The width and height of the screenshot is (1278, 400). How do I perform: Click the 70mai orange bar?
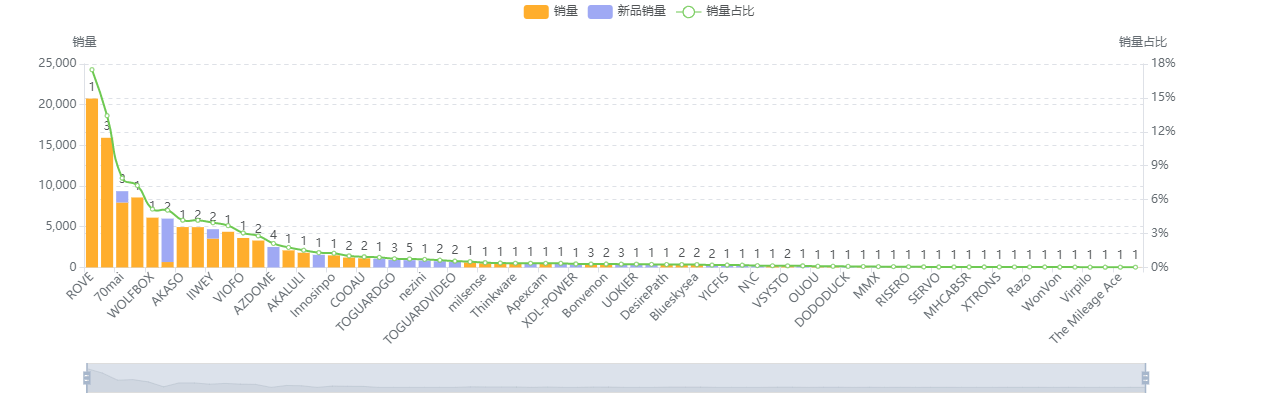point(107,202)
